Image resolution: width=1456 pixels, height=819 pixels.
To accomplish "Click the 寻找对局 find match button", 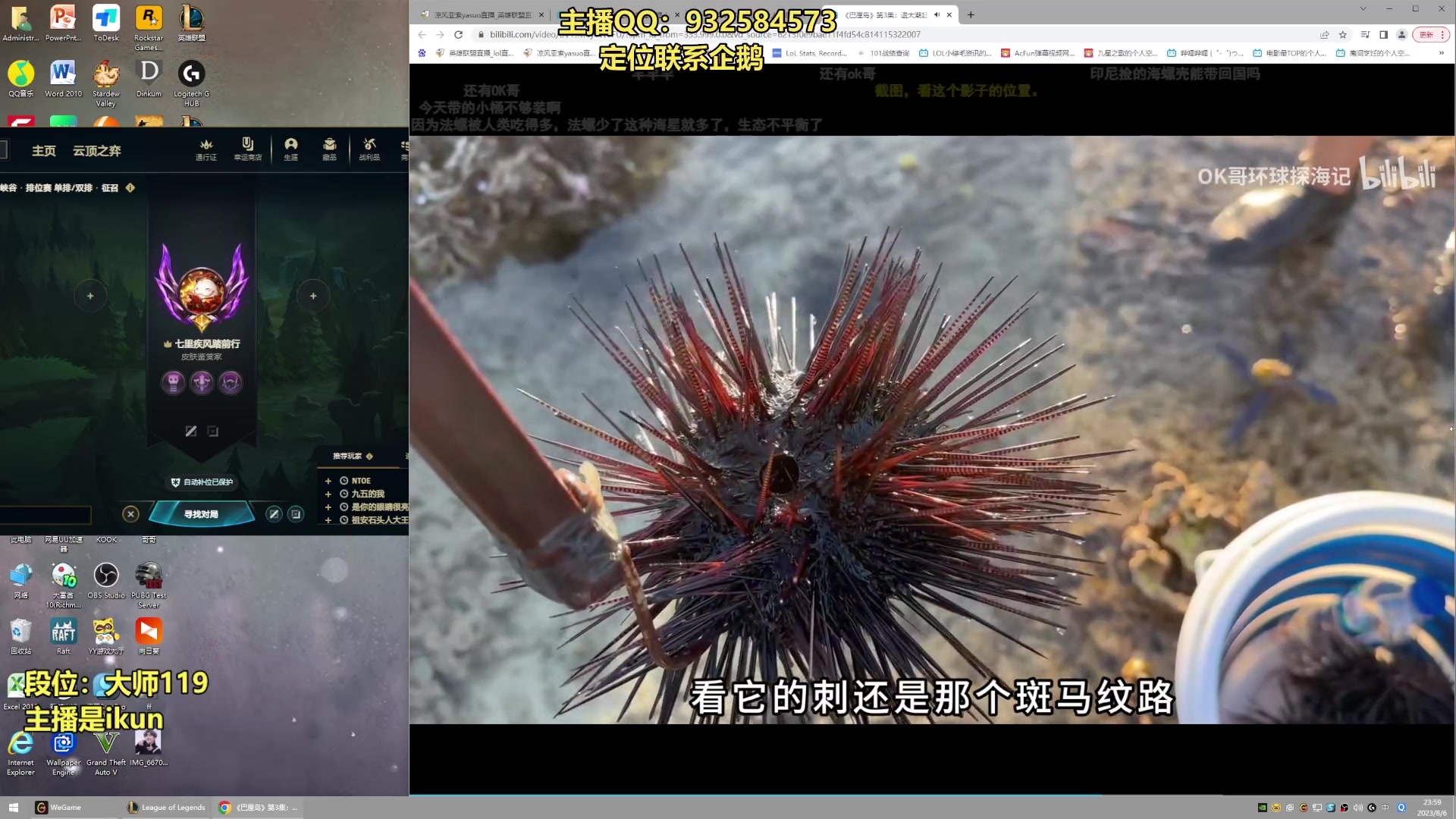I will (x=201, y=514).
